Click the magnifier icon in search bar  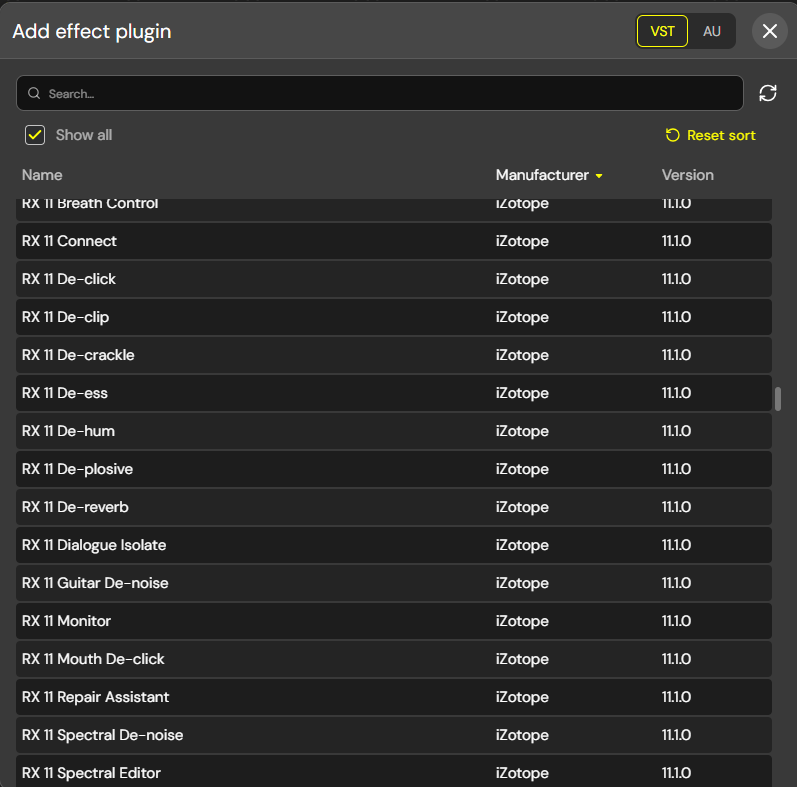[x=34, y=93]
